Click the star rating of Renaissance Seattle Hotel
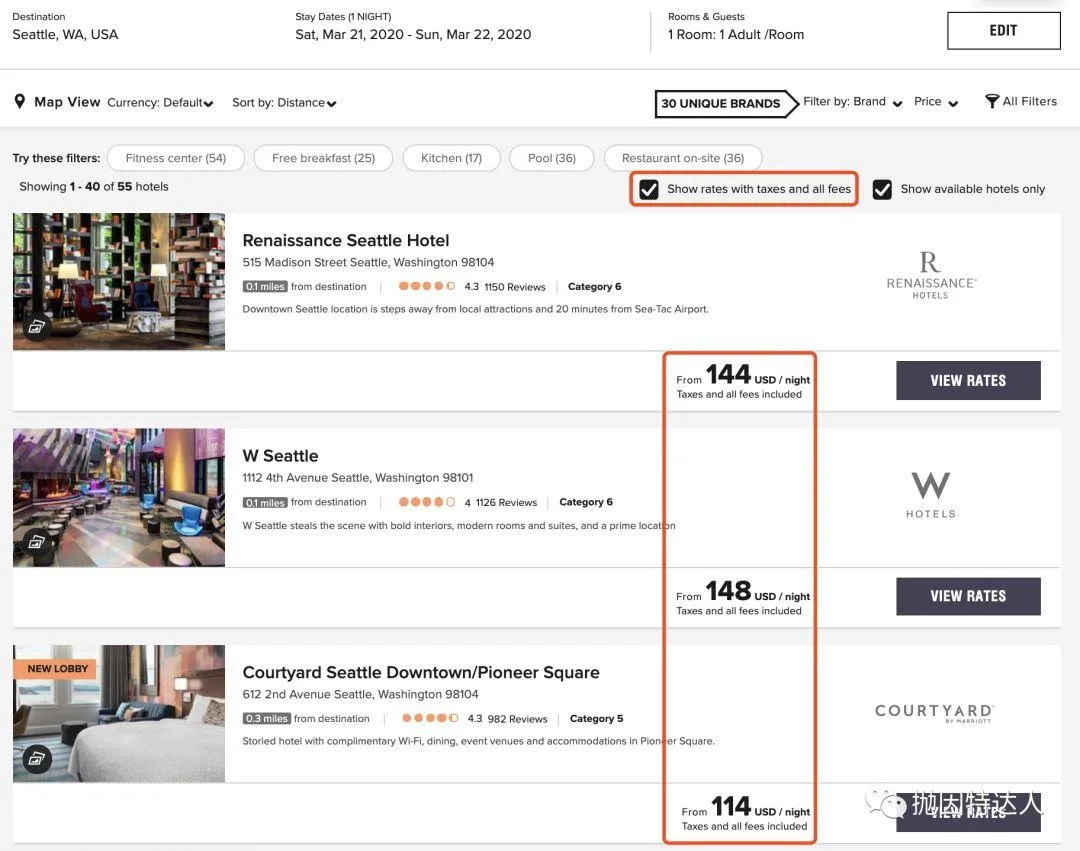This screenshot has height=851, width=1080. point(426,286)
